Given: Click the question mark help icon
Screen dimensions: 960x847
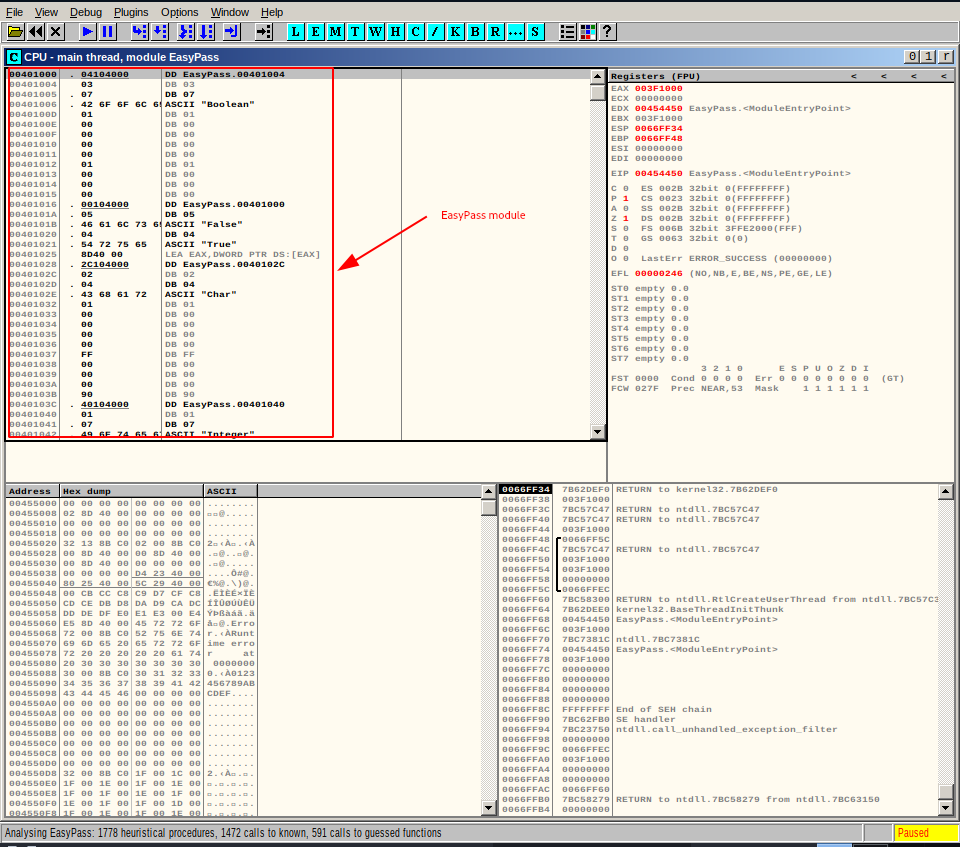Looking at the screenshot, I should click(606, 32).
